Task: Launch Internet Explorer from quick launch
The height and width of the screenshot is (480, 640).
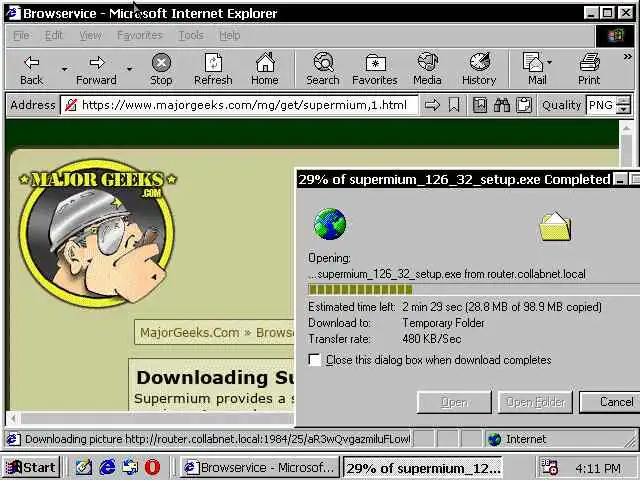Action: click(107, 467)
